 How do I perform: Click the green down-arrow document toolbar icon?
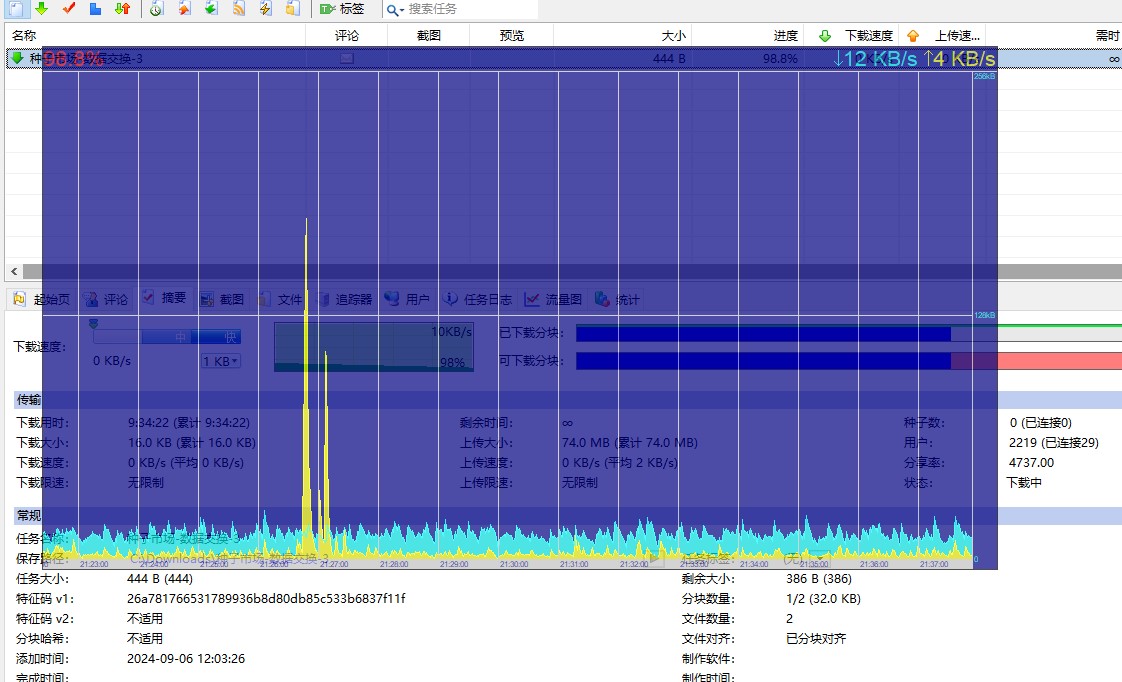[x=211, y=9]
